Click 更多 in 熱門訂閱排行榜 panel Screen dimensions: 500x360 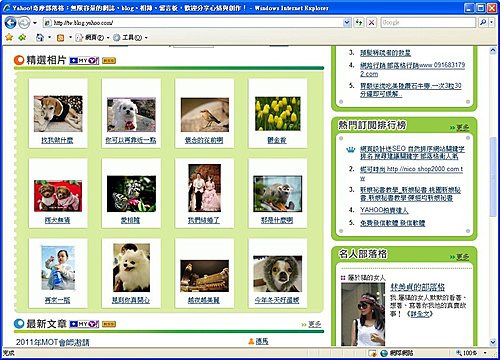pos(462,128)
